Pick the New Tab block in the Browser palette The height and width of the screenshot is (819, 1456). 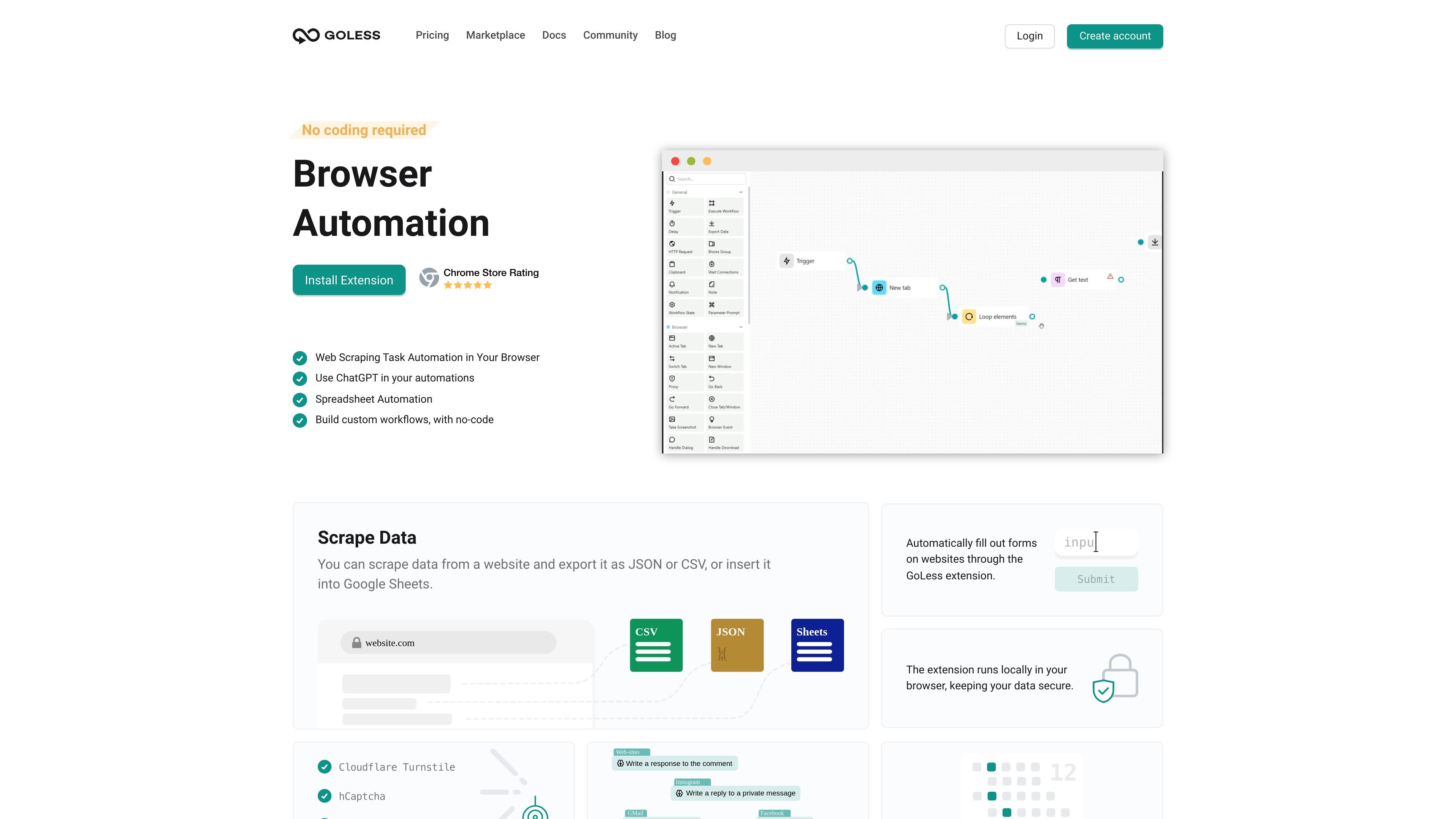point(725,341)
